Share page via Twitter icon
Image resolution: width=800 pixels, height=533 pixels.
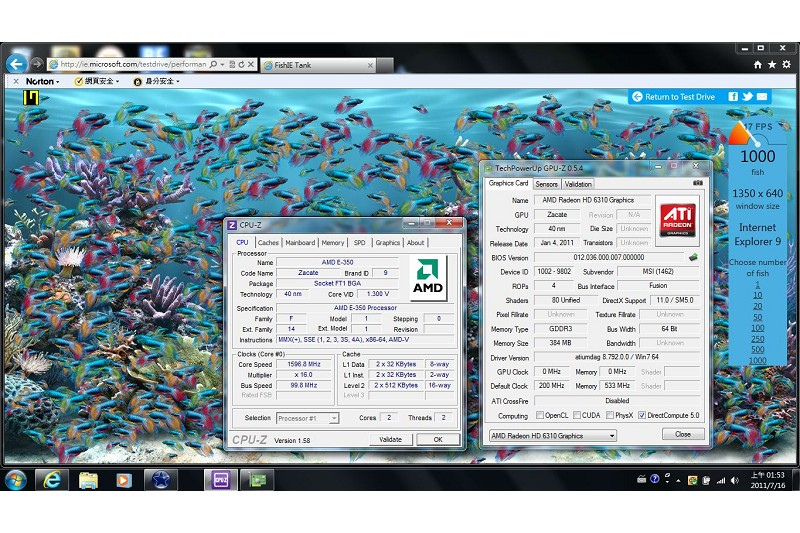click(x=747, y=96)
